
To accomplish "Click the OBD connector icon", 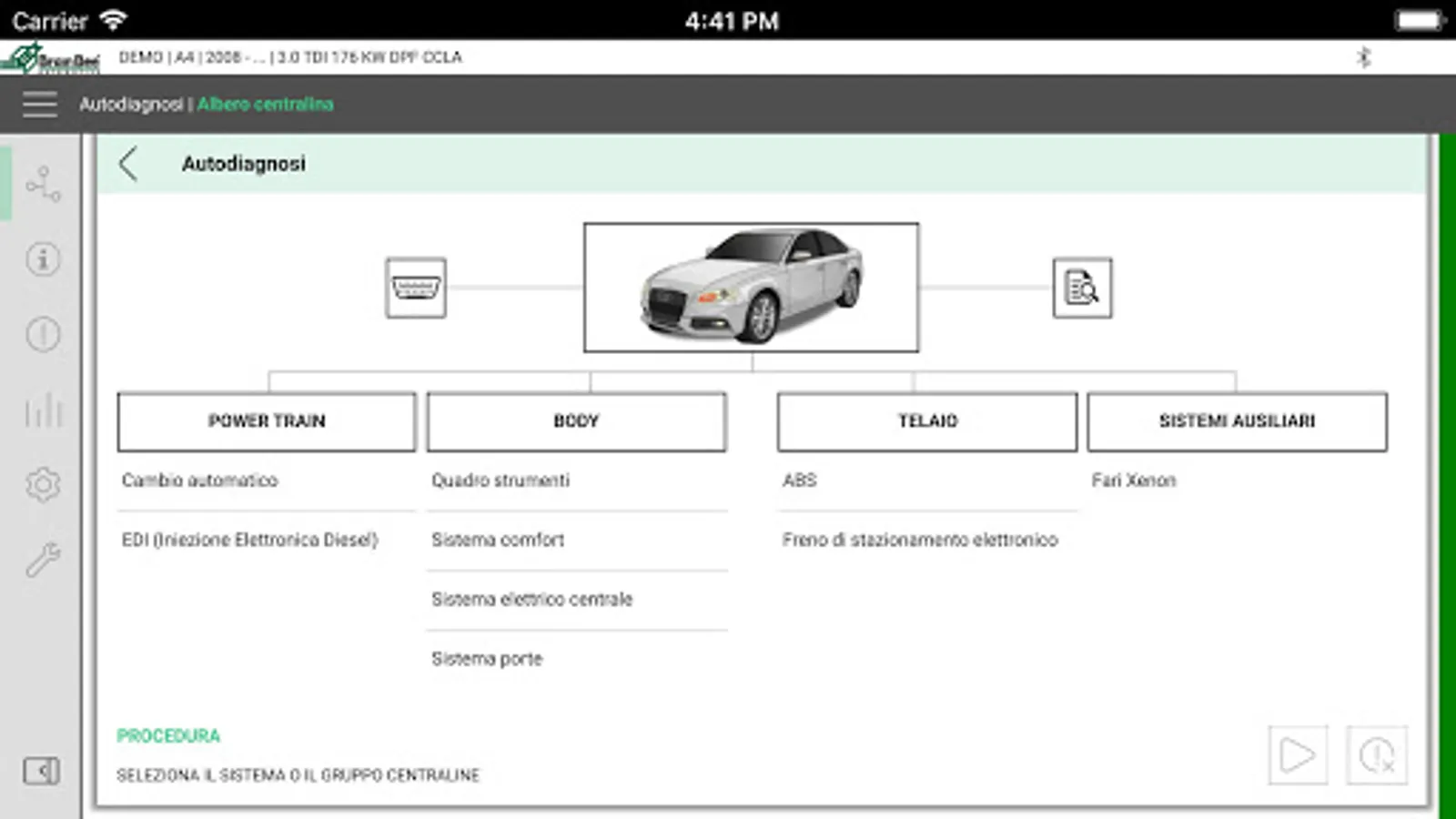I will point(416,288).
